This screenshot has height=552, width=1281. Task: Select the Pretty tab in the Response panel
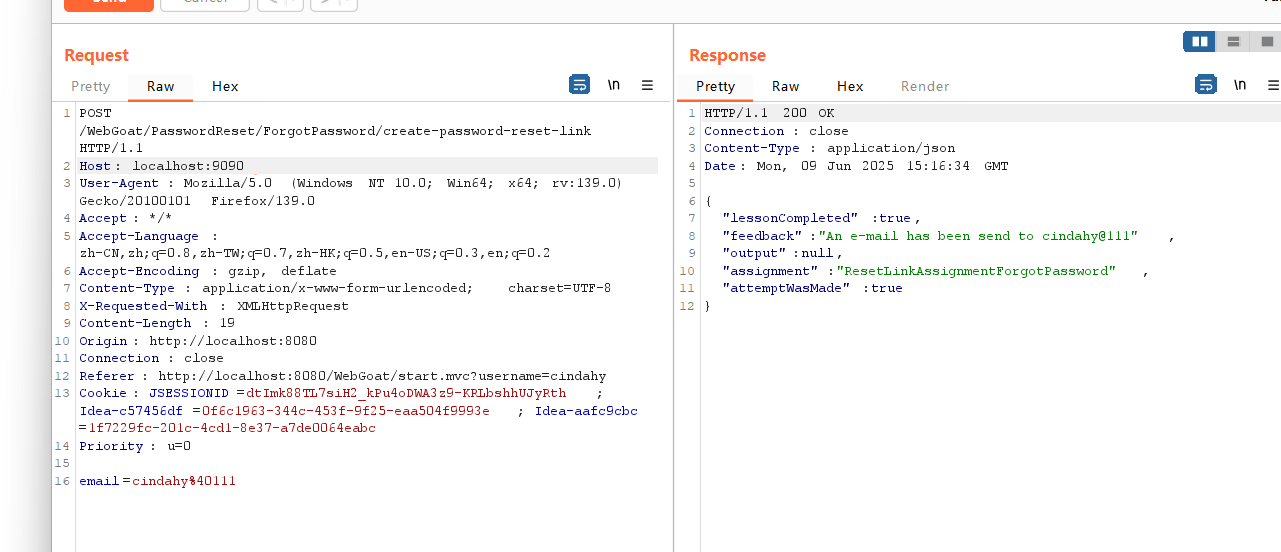[715, 86]
